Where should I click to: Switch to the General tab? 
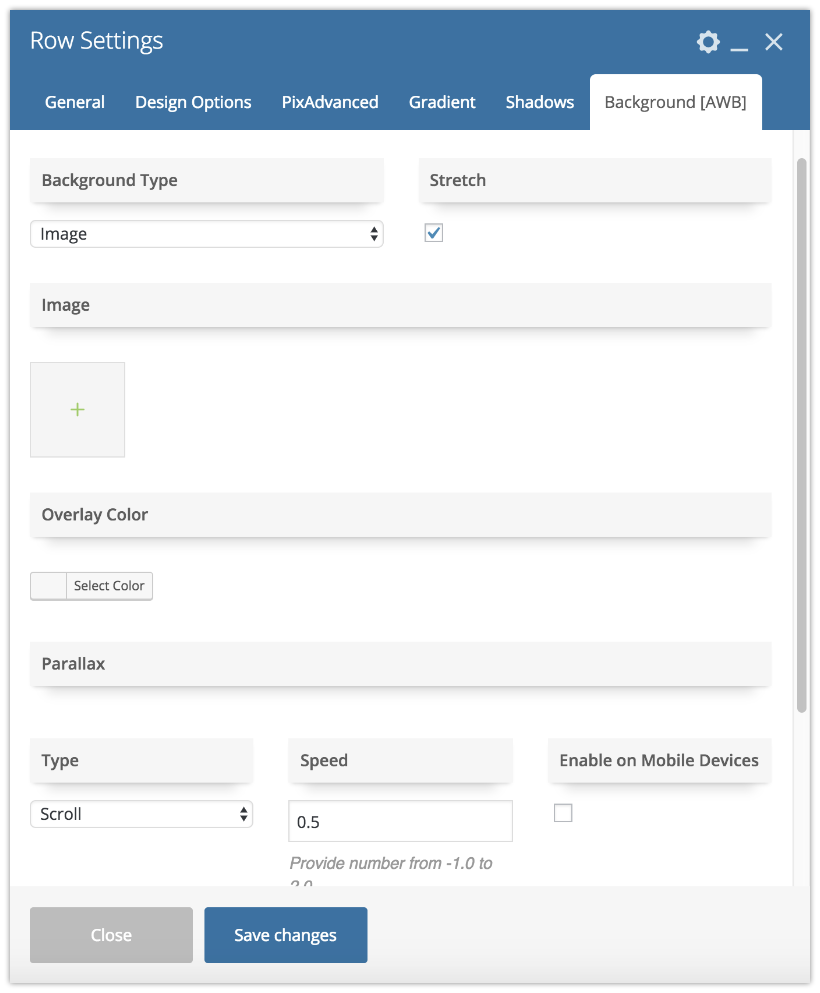pyautogui.click(x=75, y=102)
